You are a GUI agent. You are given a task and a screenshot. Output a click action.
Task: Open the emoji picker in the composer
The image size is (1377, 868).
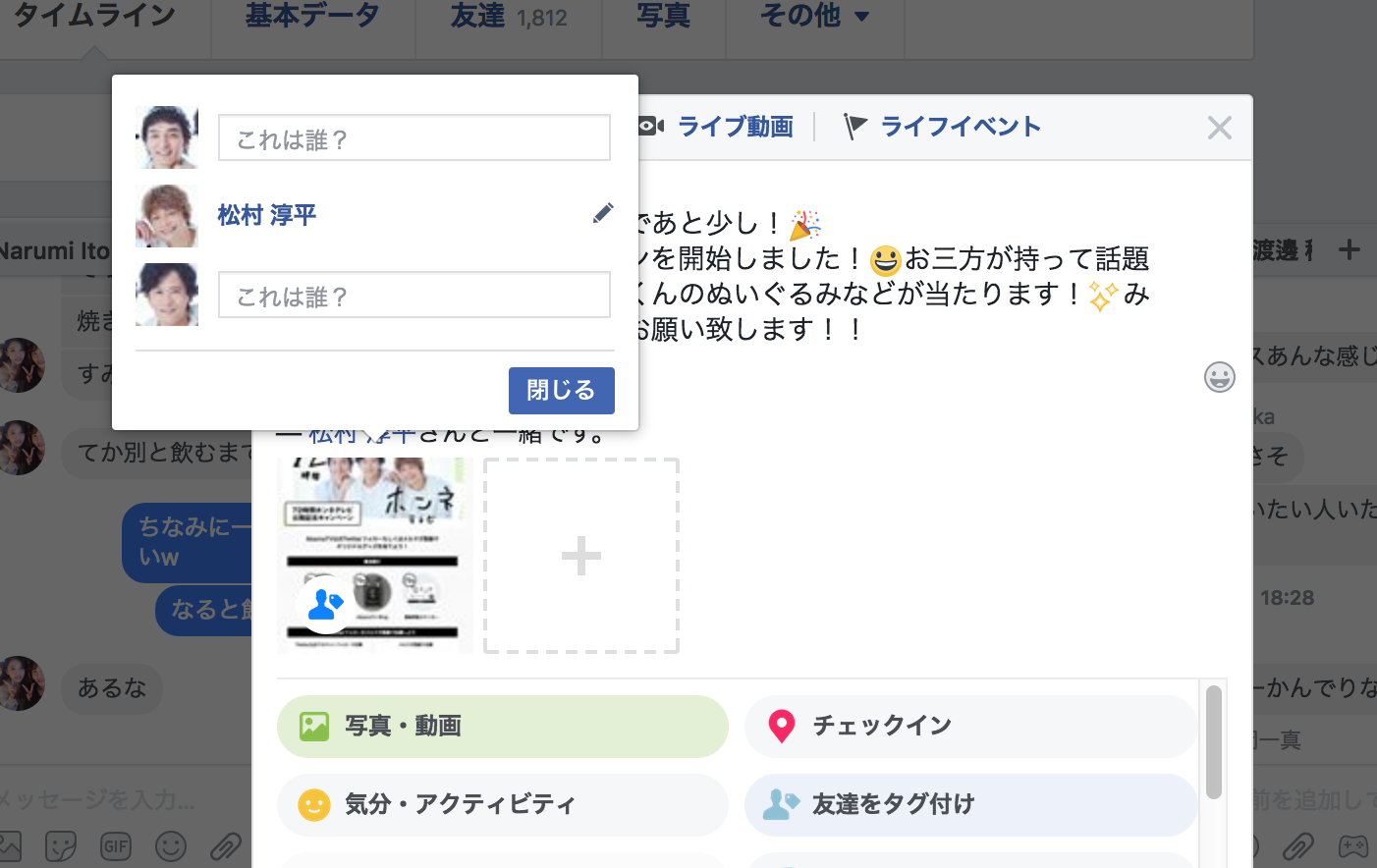1219,377
